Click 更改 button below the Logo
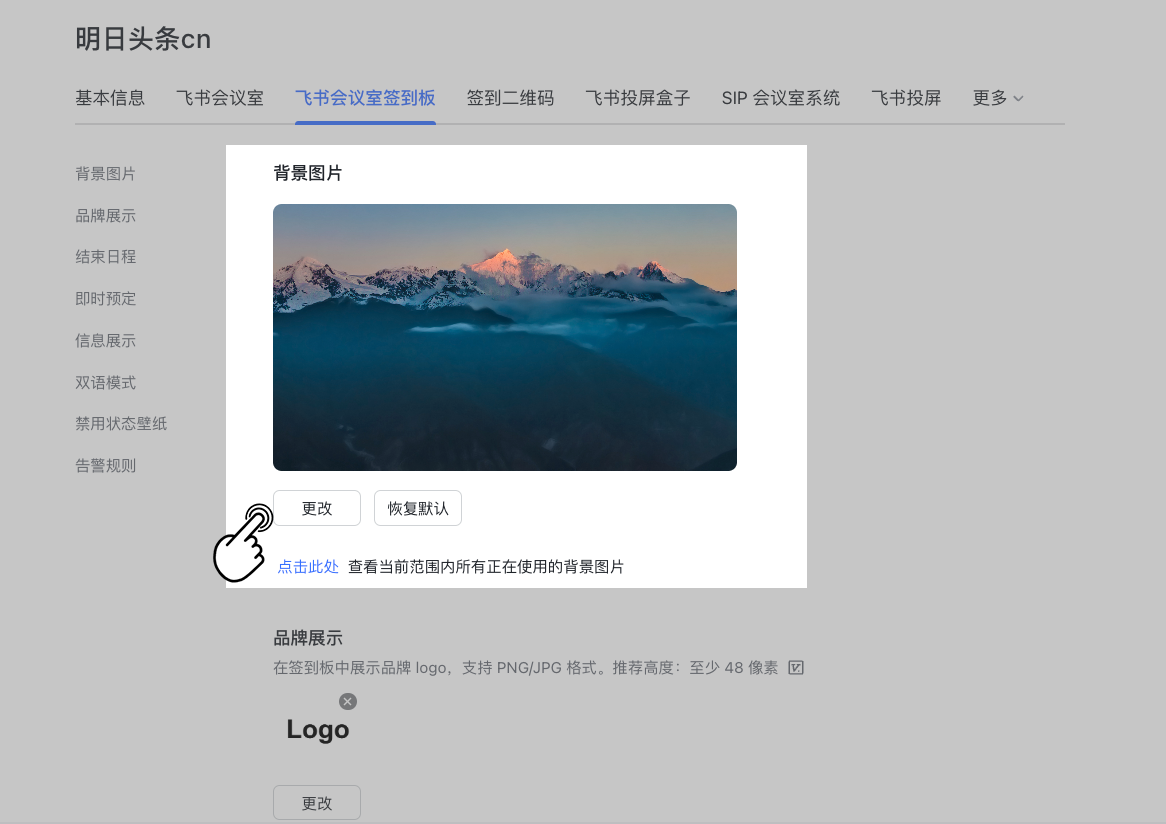Viewport: 1166px width, 824px height. click(317, 803)
